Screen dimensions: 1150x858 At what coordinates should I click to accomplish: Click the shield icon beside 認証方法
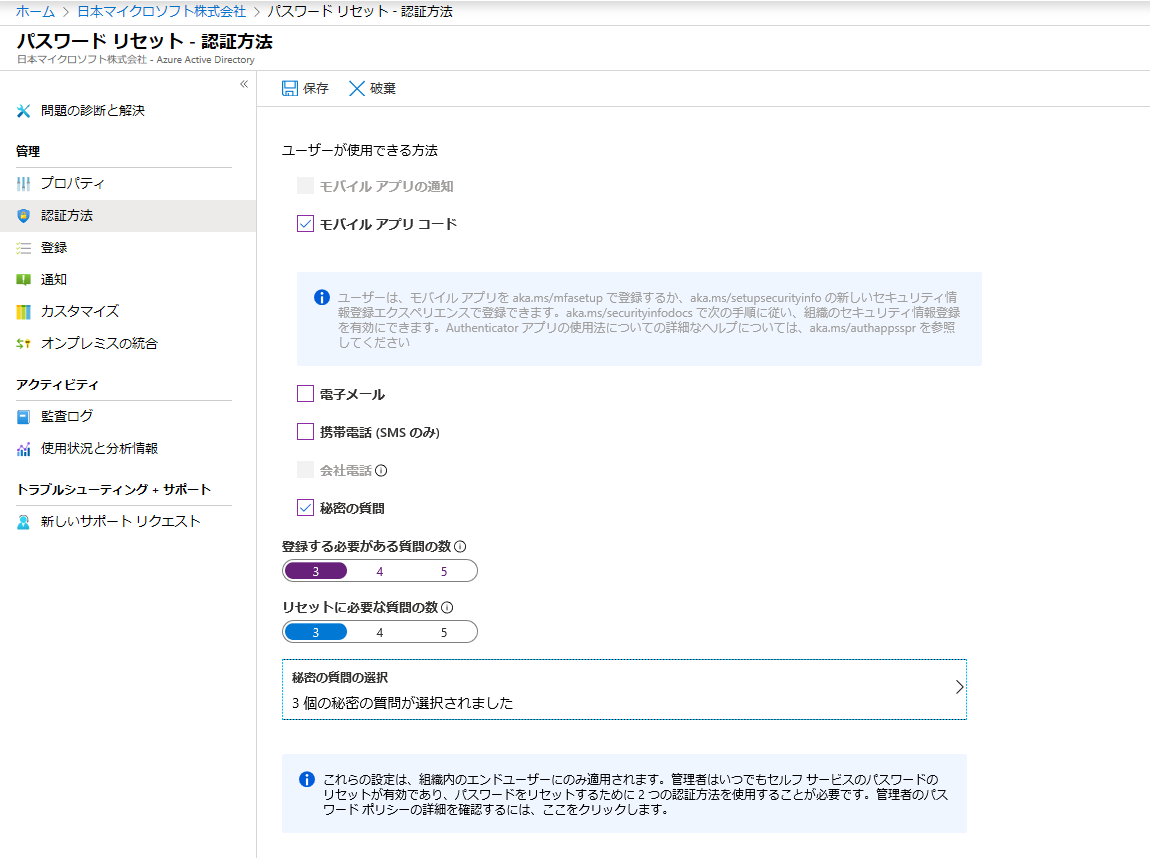point(23,216)
